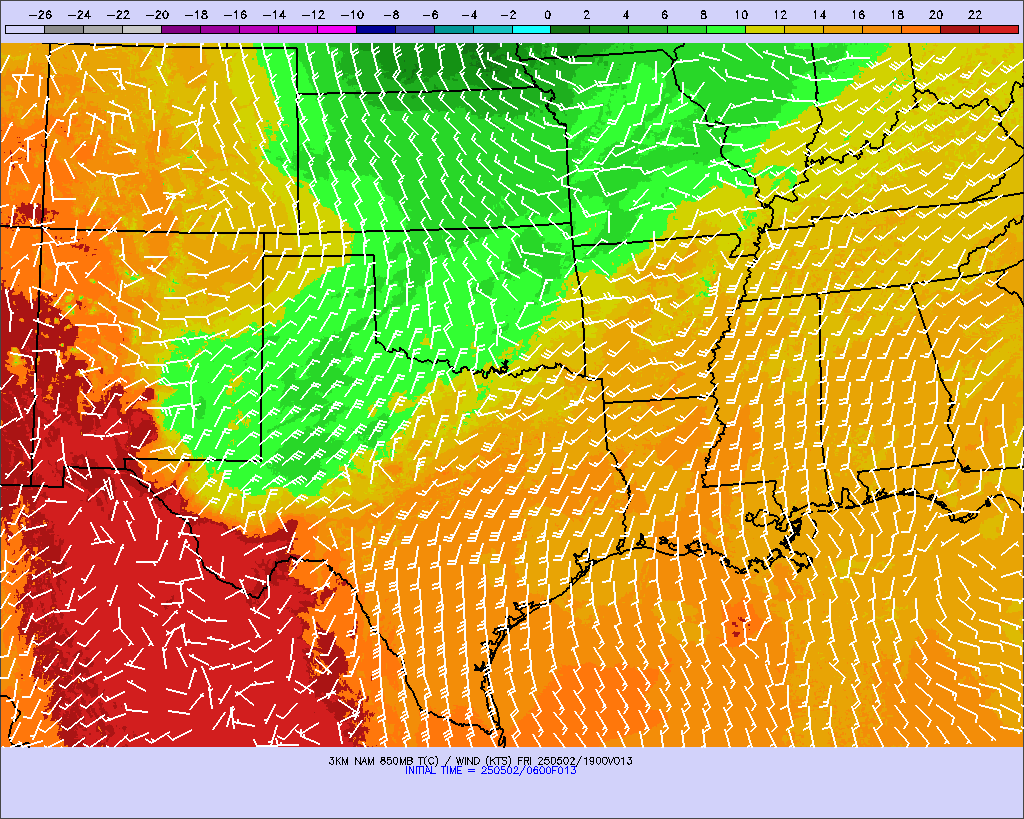
Task: Pick the dark purple swatch between -20 and -18
Action: tap(180, 29)
